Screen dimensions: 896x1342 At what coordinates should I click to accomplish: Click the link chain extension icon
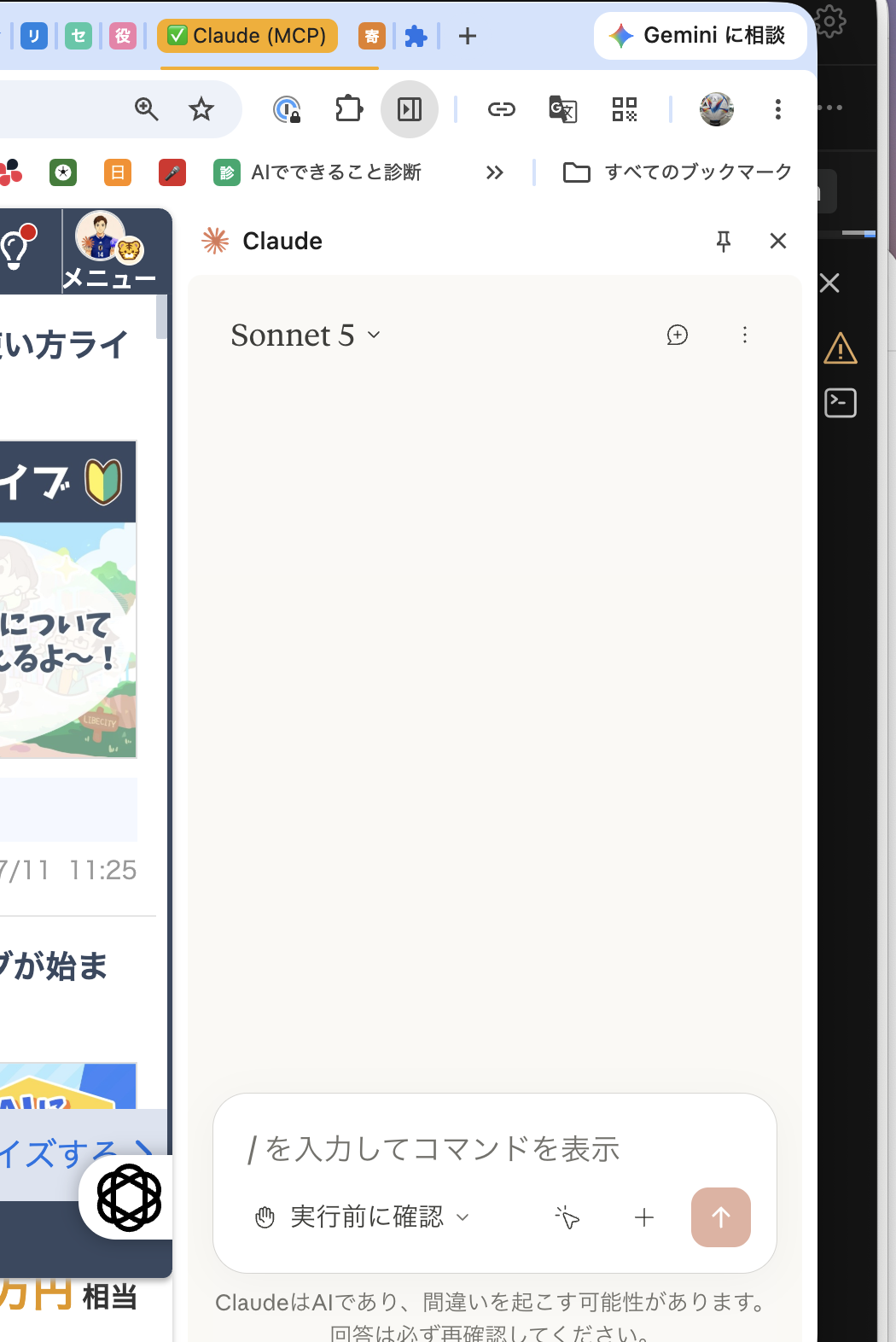tap(502, 109)
